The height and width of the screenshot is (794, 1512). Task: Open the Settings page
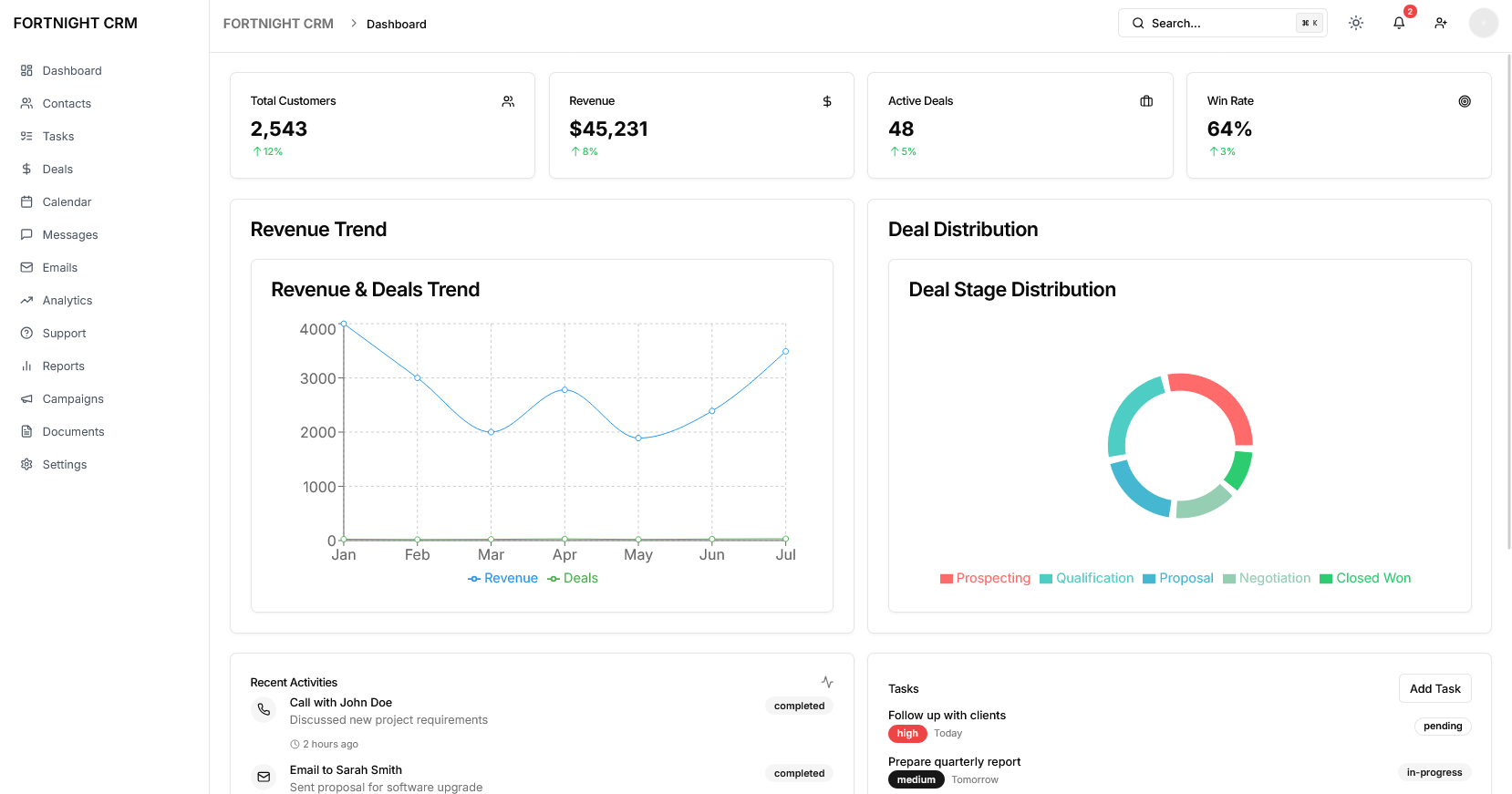tap(104, 464)
